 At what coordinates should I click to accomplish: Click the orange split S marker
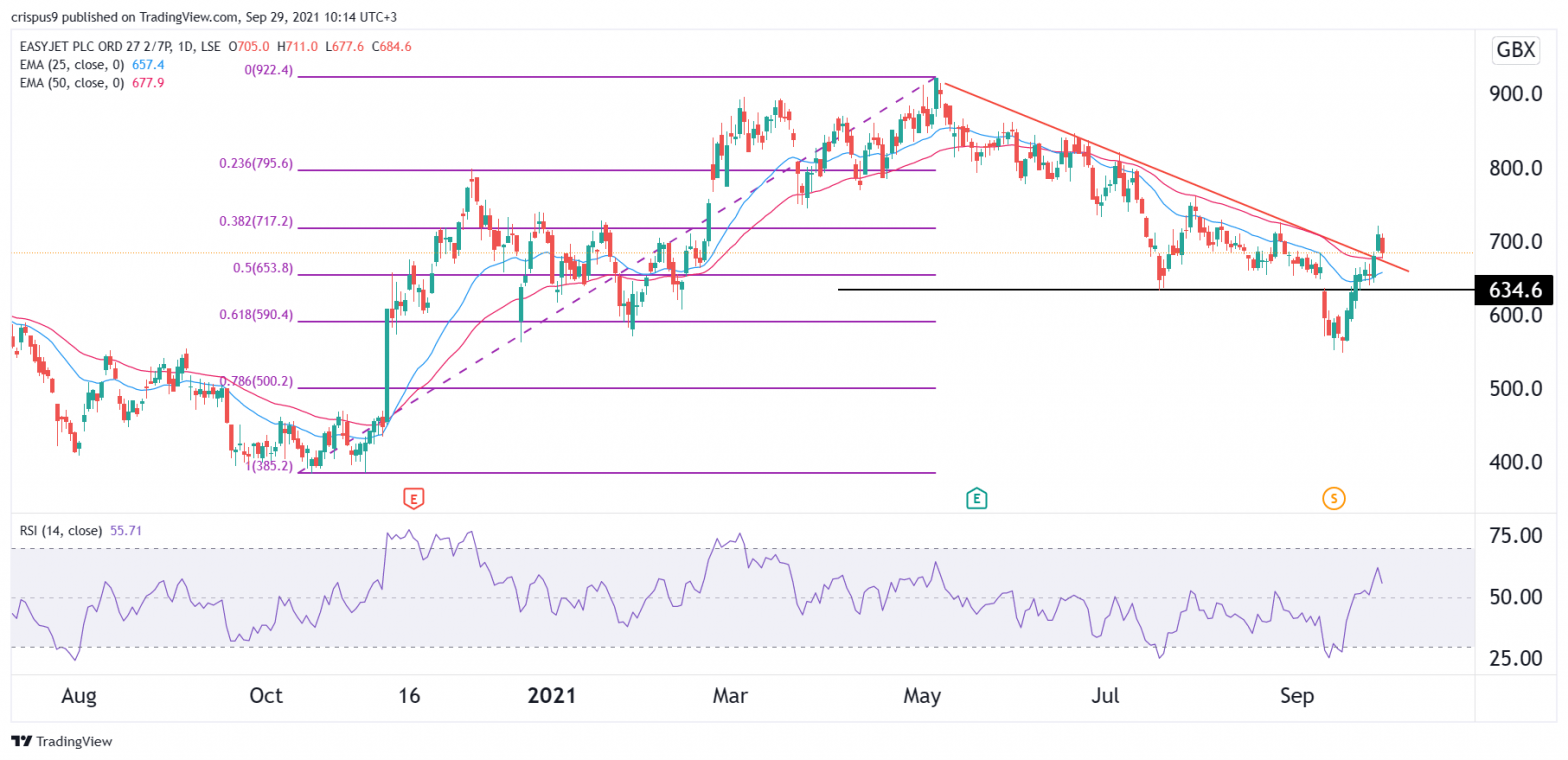point(1333,497)
